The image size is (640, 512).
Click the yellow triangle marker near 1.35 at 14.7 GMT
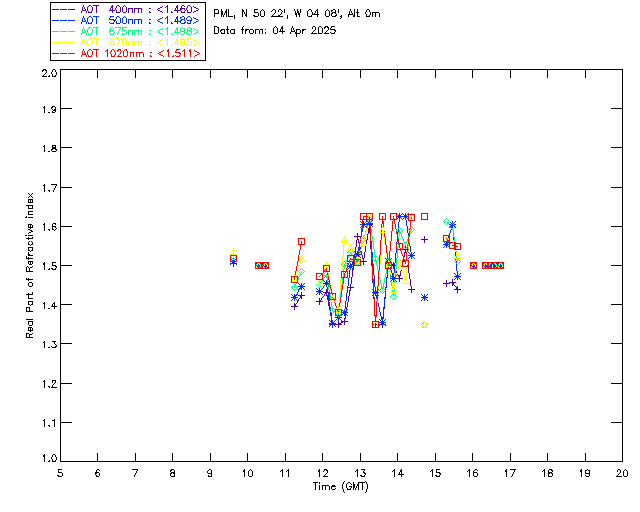[x=424, y=325]
